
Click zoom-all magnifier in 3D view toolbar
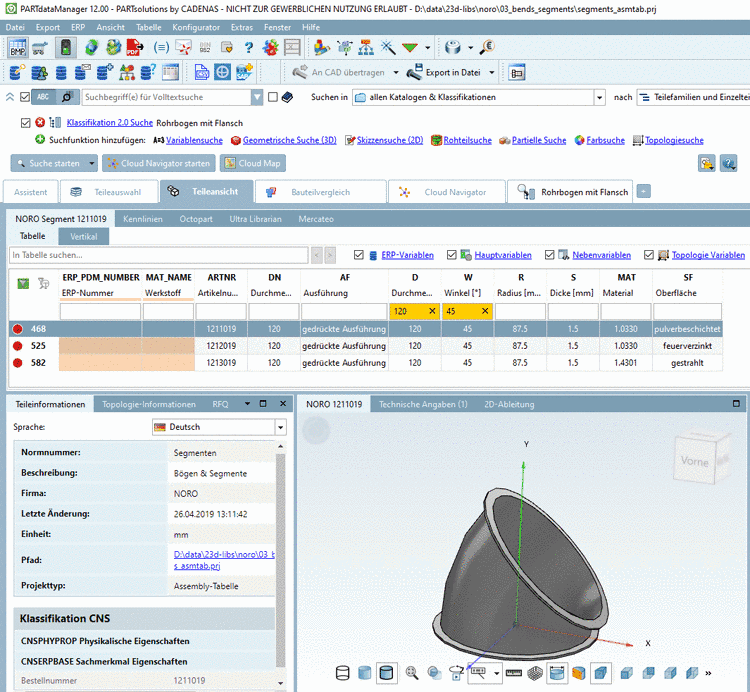[412, 673]
